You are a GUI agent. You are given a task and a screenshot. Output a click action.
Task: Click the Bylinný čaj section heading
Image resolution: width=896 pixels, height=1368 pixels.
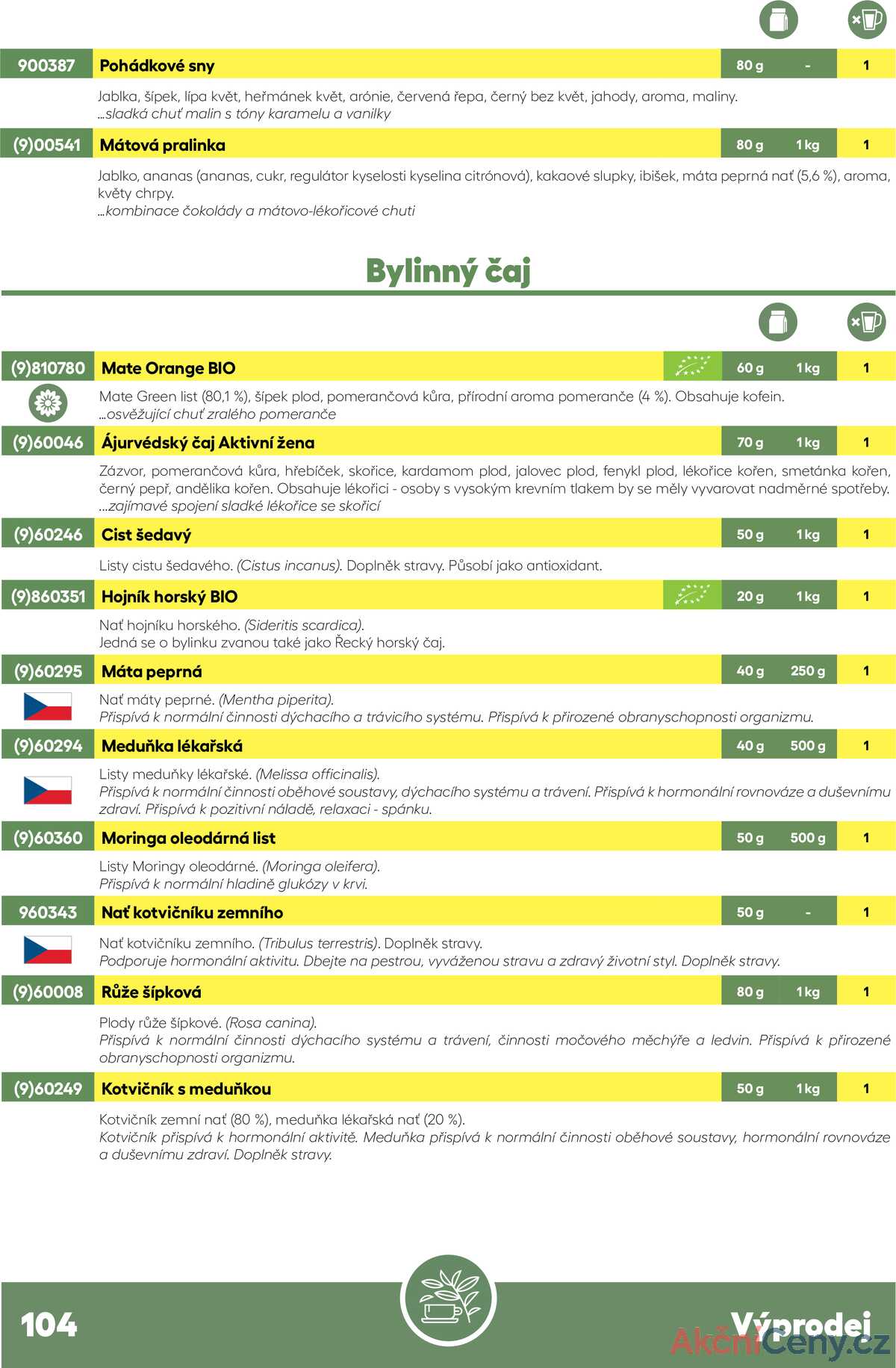[448, 270]
